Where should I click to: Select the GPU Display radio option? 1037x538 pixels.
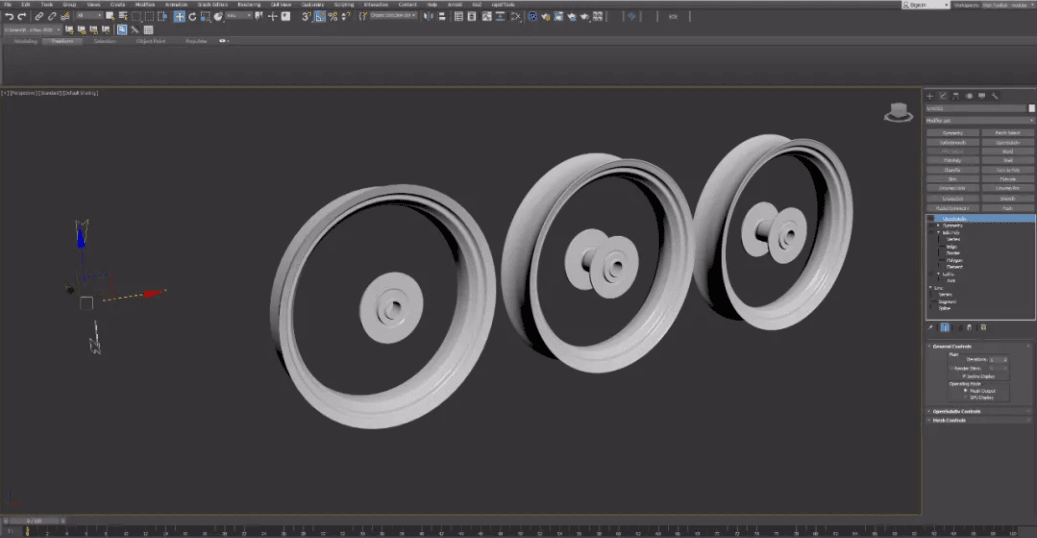(965, 397)
